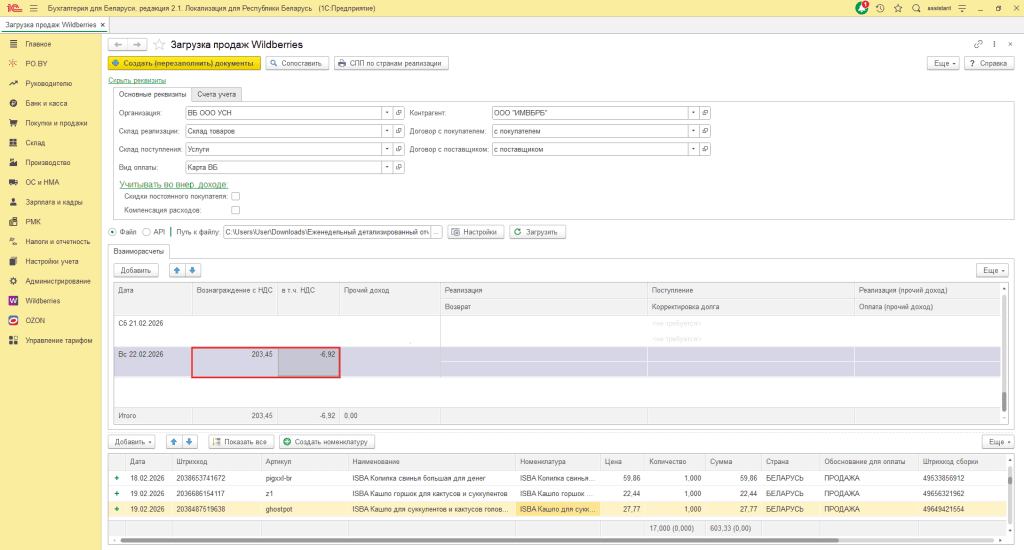Image resolution: width=1024 pixels, height=550 pixels.
Task: Open the Организация field's open-form icon
Action: (x=399, y=113)
